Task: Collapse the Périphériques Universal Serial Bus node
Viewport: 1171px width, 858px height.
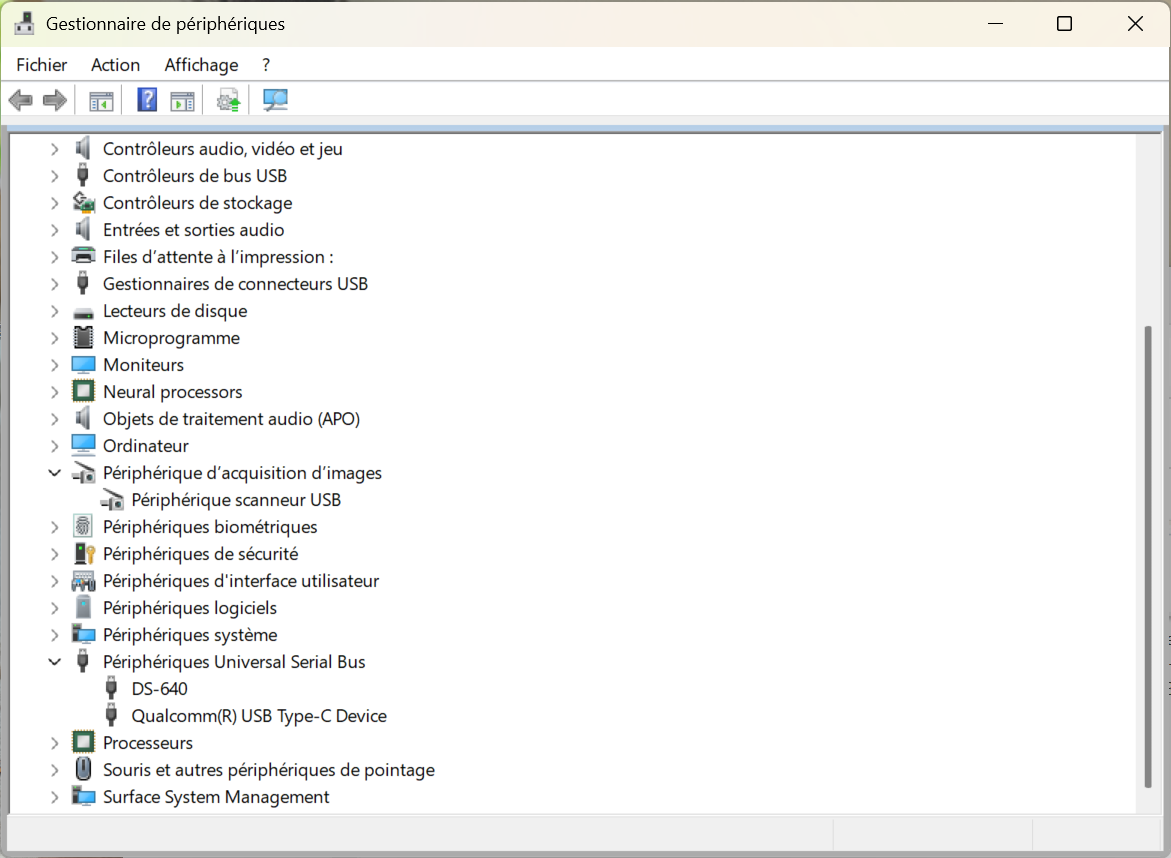Action: coord(55,662)
